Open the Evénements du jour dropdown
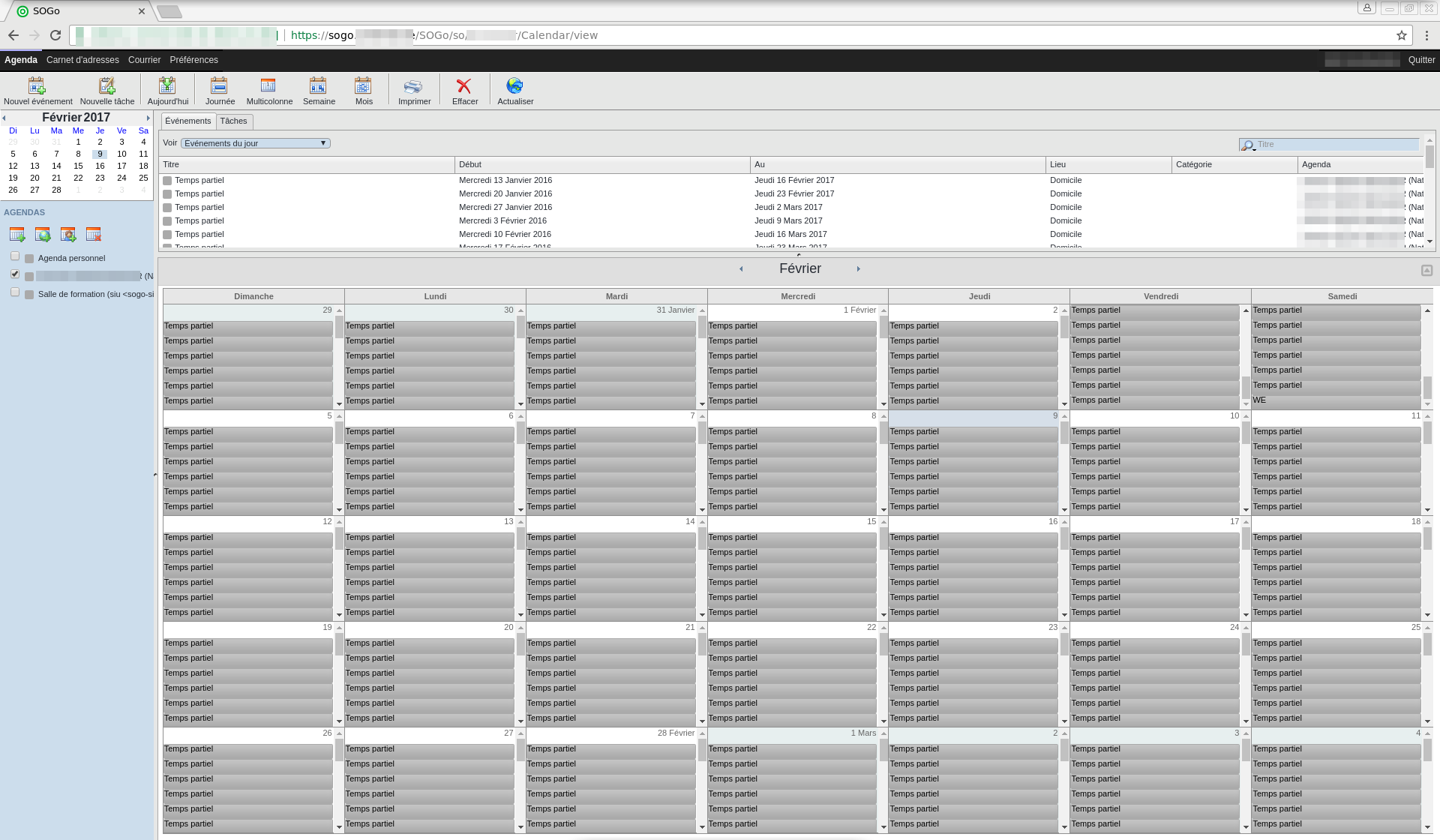The image size is (1440, 840). tap(255, 143)
